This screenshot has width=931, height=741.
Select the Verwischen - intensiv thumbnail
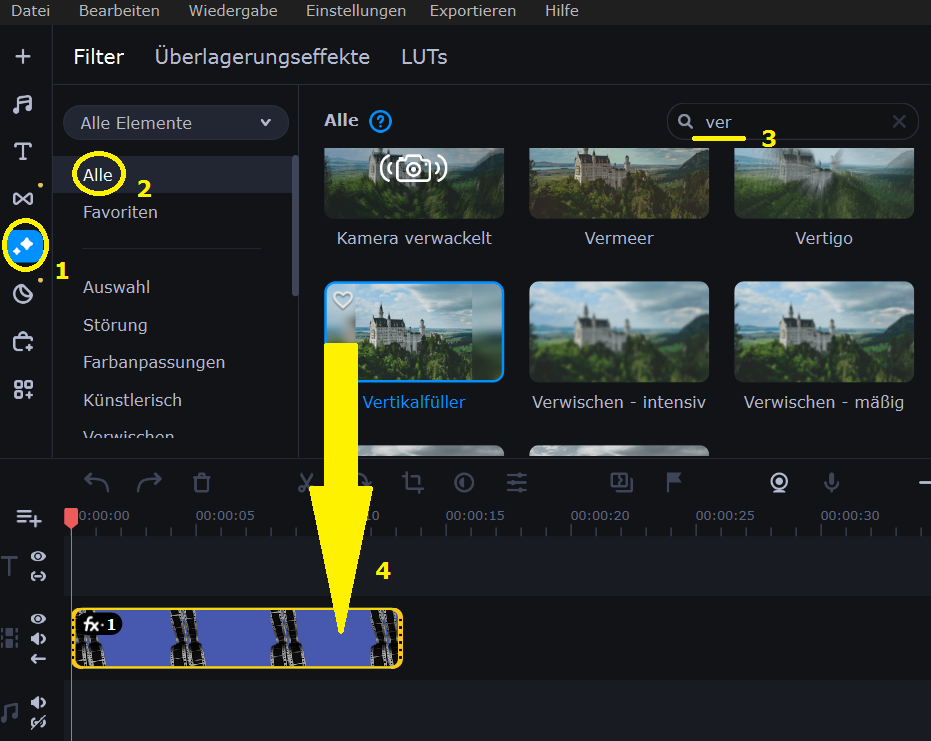coord(619,331)
